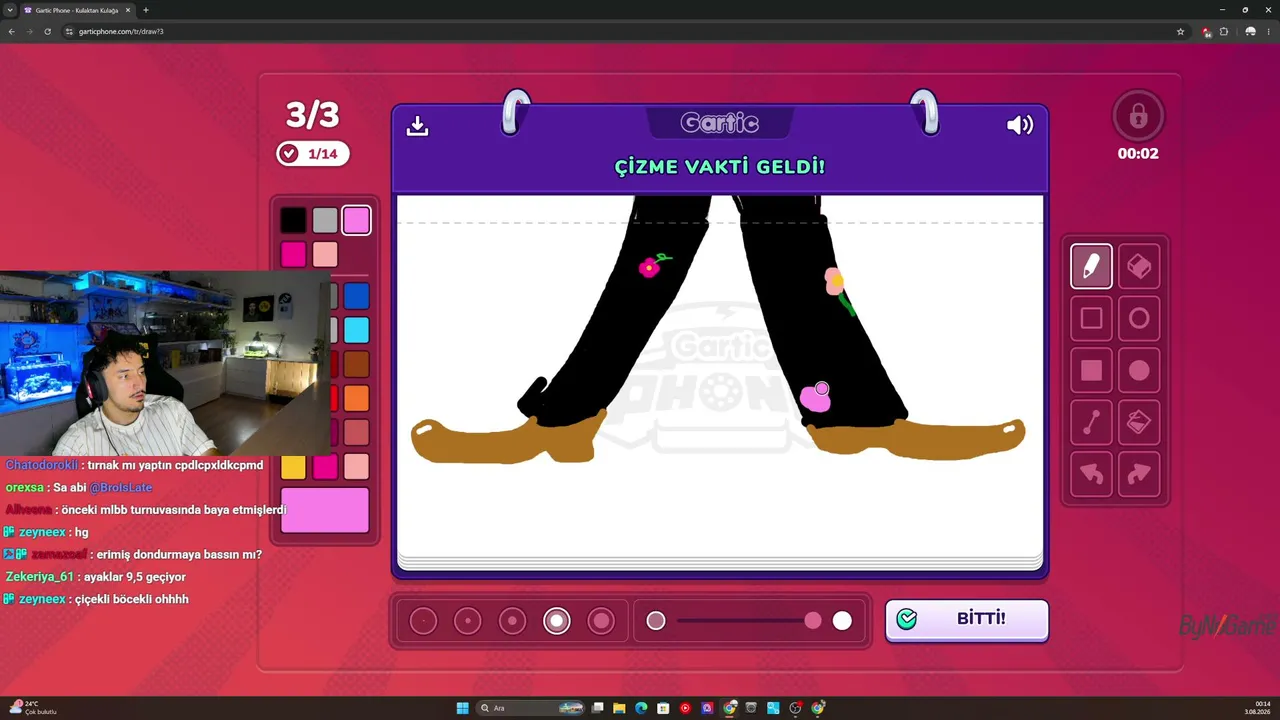Viewport: 1280px width, 720px height.
Task: Go back in the browser
Action: coord(12,31)
